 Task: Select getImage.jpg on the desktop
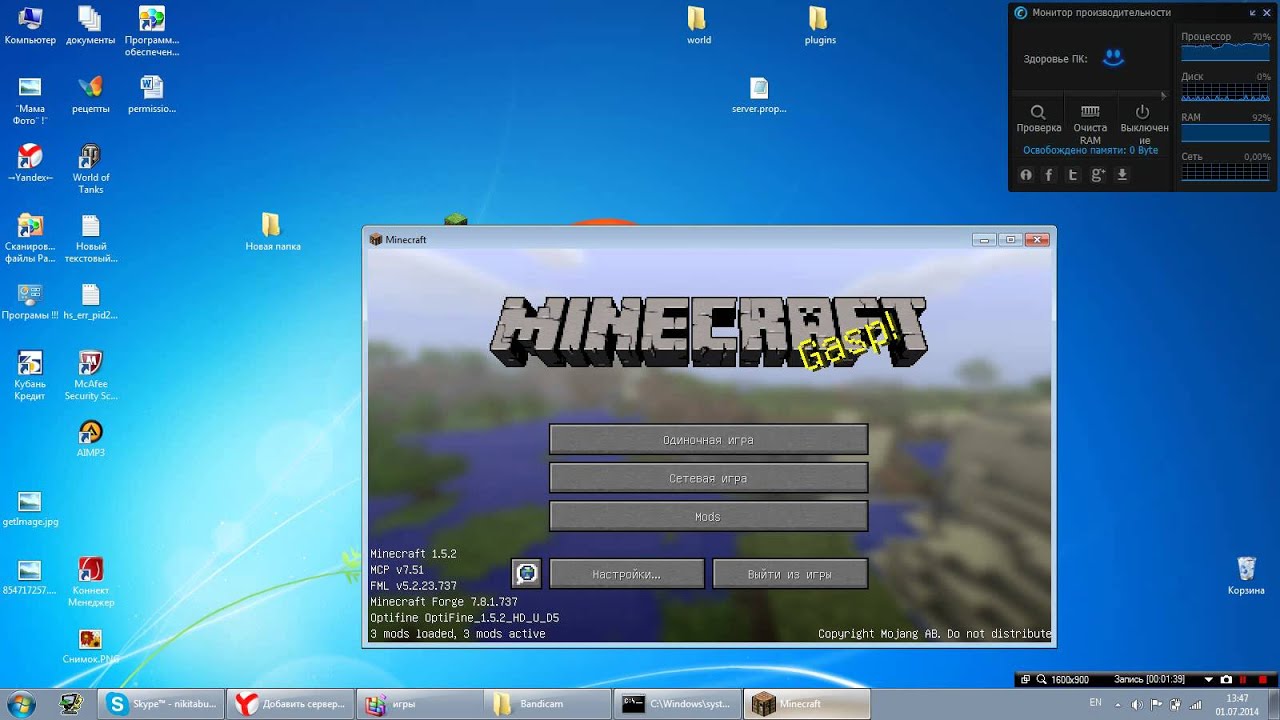30,508
